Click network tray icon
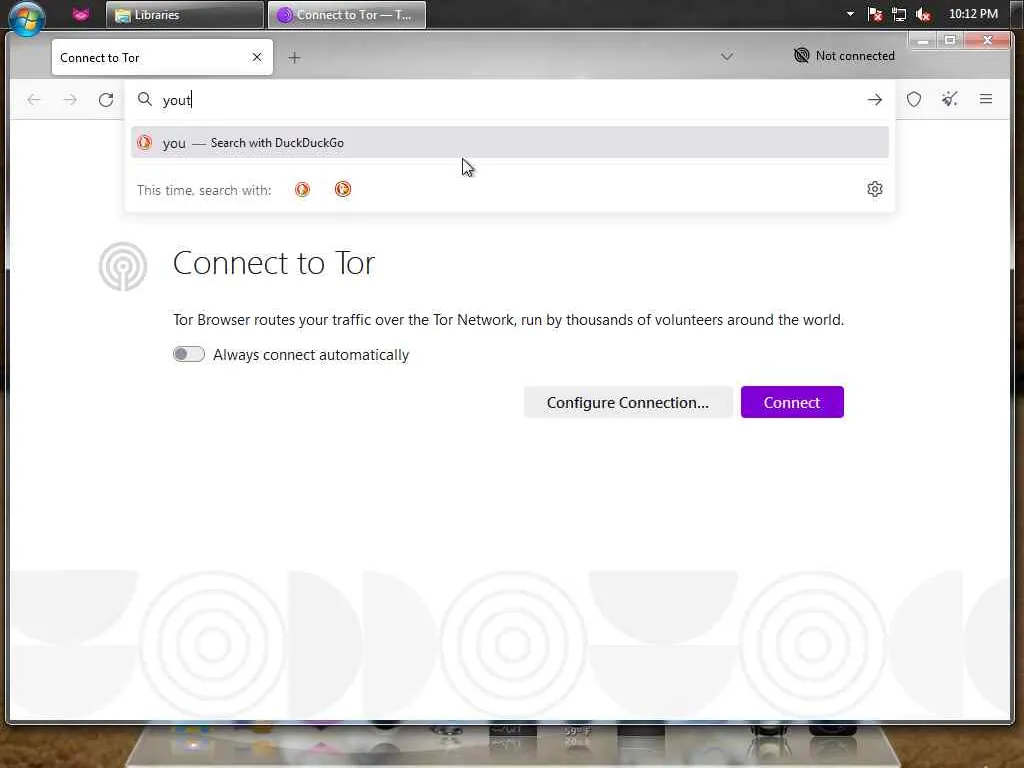Image resolution: width=1024 pixels, height=768 pixels. point(899,14)
